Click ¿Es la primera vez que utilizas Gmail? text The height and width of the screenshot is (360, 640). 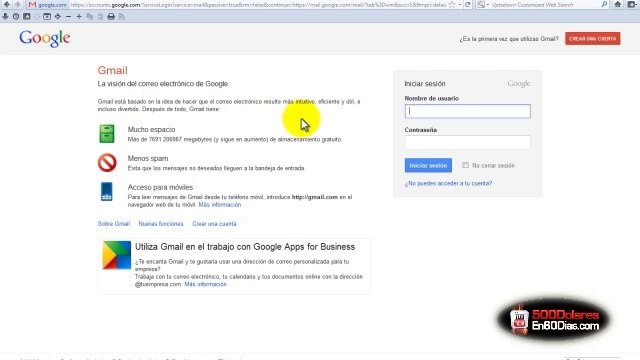point(509,39)
